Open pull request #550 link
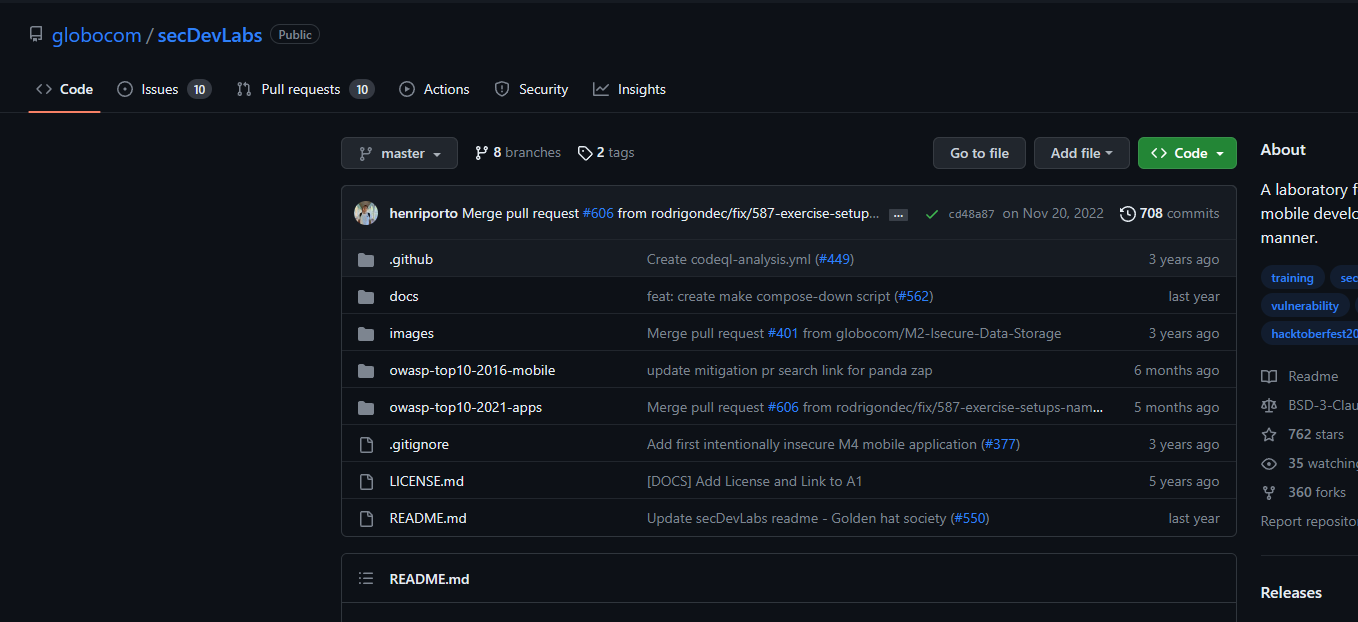The height and width of the screenshot is (622, 1358). tap(970, 518)
